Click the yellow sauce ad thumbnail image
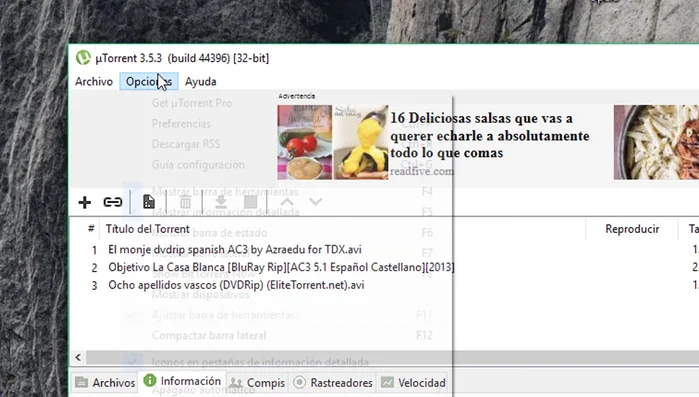 361,142
